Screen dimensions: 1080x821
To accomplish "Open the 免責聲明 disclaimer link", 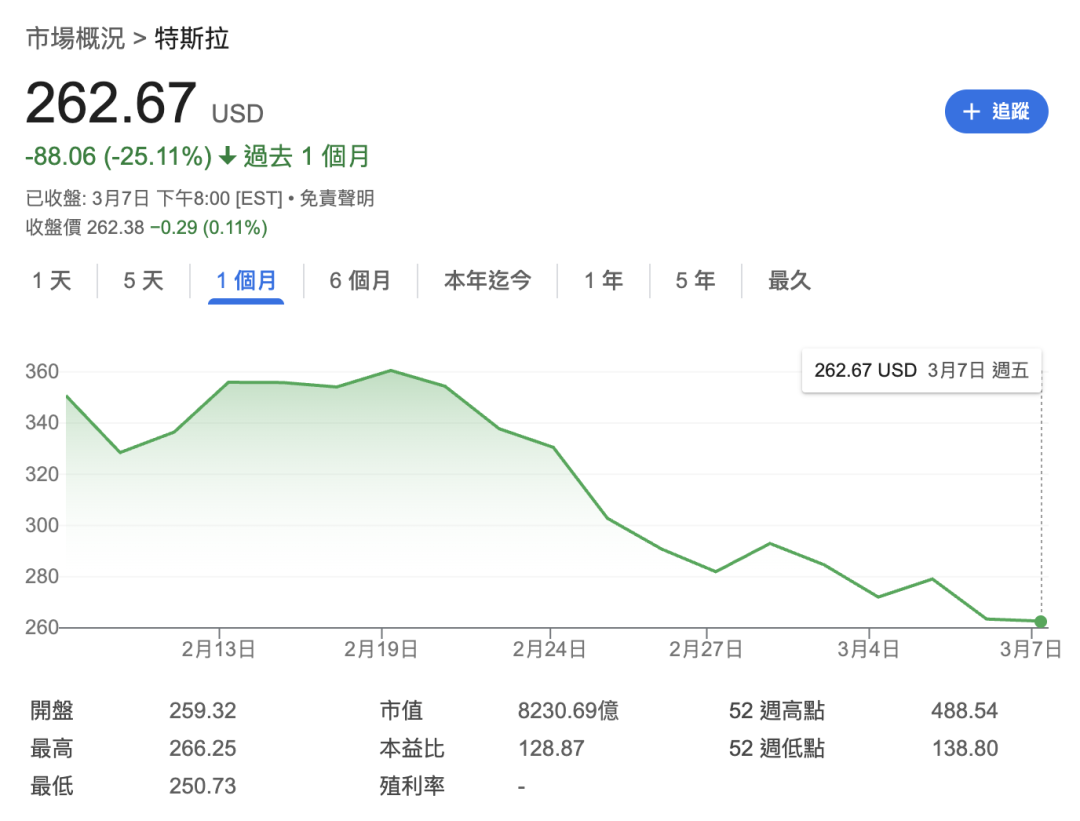I will (337, 198).
